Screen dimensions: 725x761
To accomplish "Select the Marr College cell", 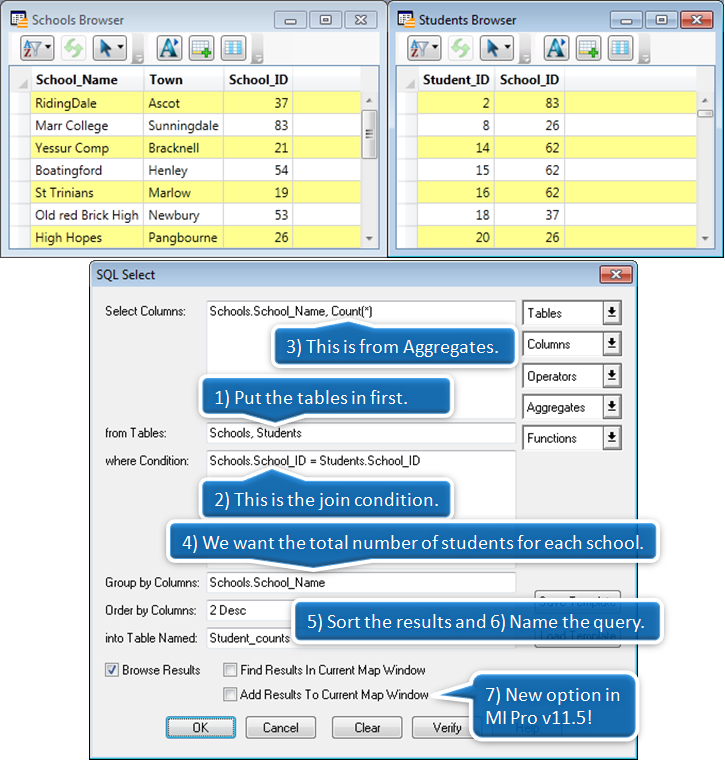I will (x=87, y=125).
